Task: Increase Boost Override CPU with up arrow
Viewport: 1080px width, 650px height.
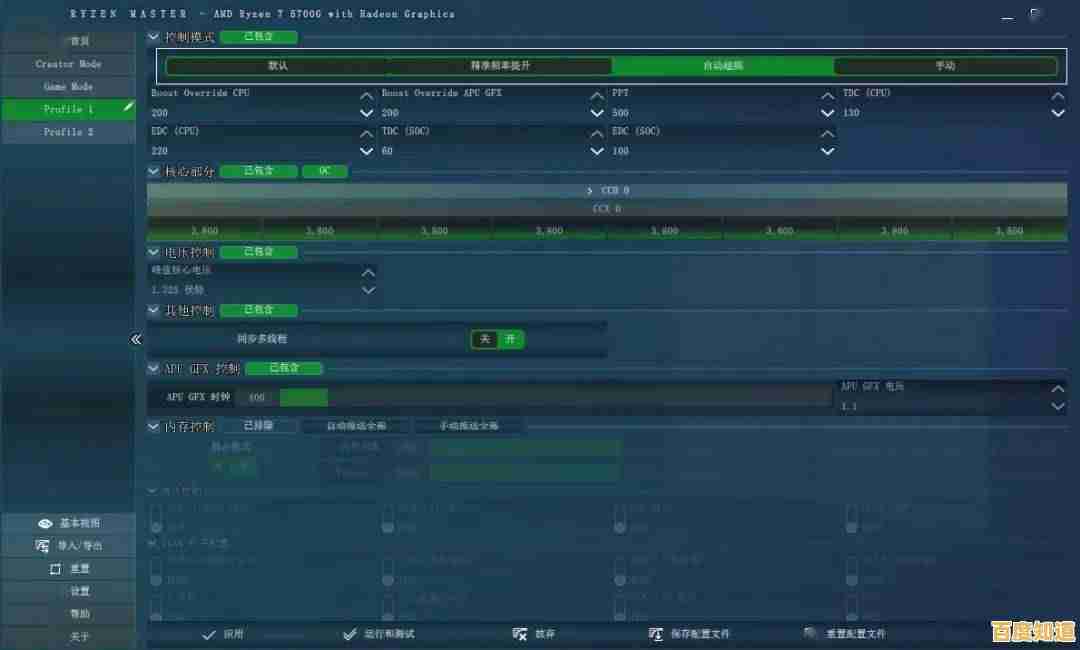Action: coord(366,96)
